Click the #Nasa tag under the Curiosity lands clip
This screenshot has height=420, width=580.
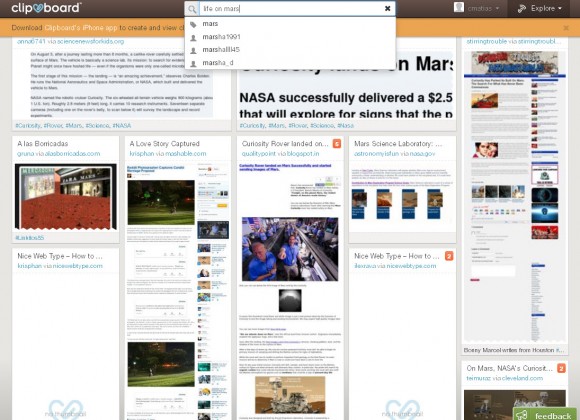pyautogui.click(x=345, y=126)
